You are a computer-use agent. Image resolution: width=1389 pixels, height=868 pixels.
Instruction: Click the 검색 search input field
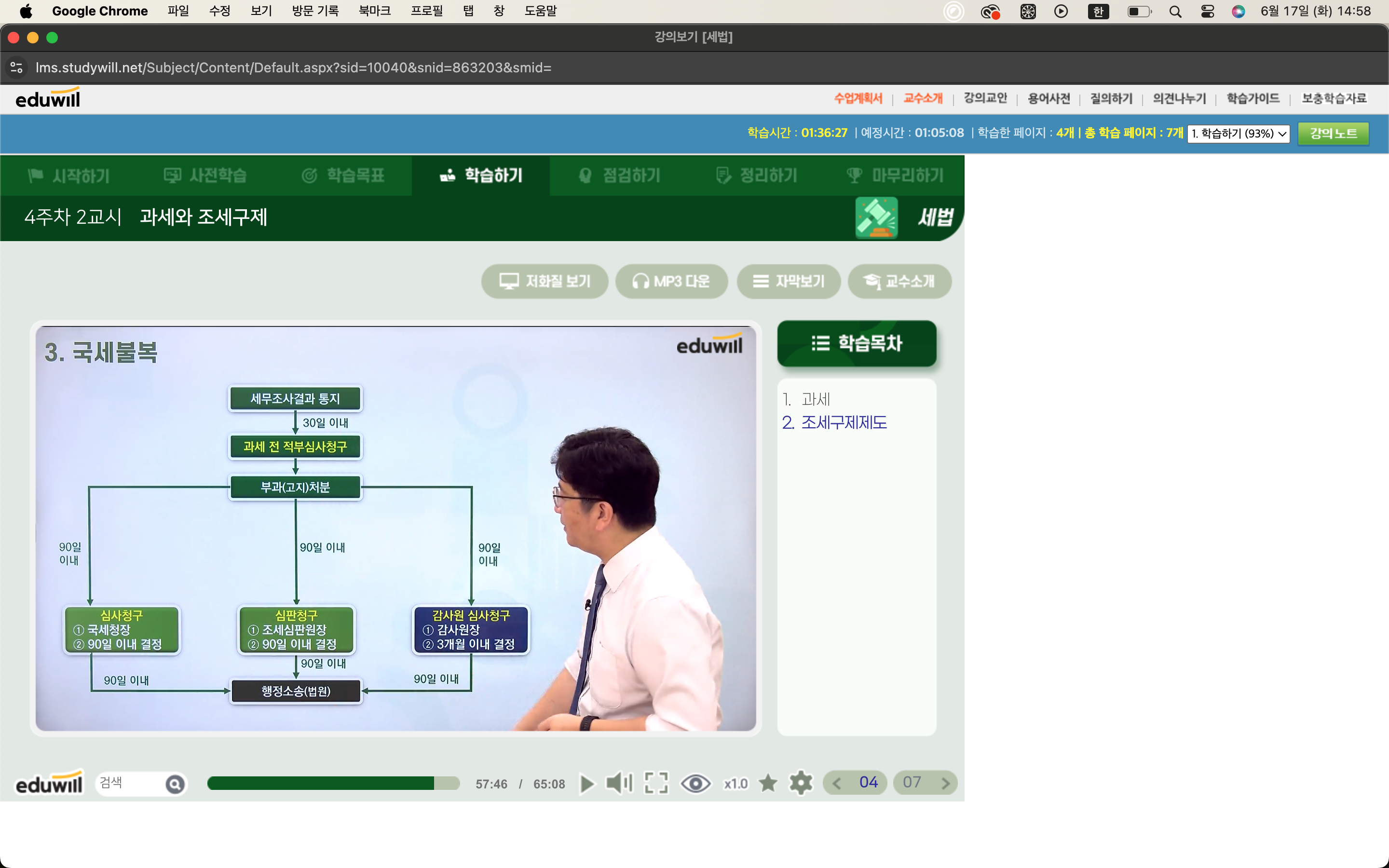point(129,783)
